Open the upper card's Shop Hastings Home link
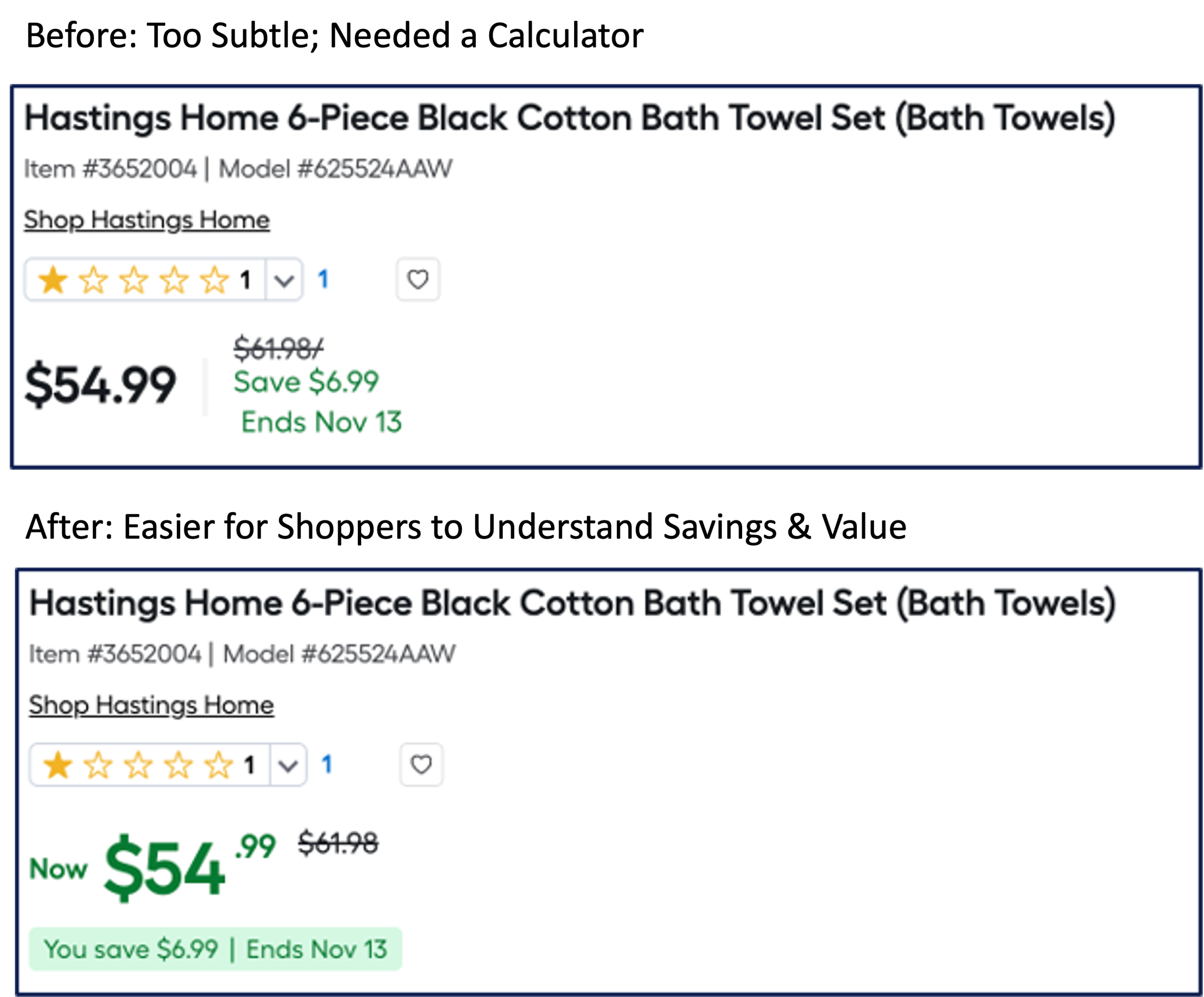The image size is (1204, 997). pos(147,220)
